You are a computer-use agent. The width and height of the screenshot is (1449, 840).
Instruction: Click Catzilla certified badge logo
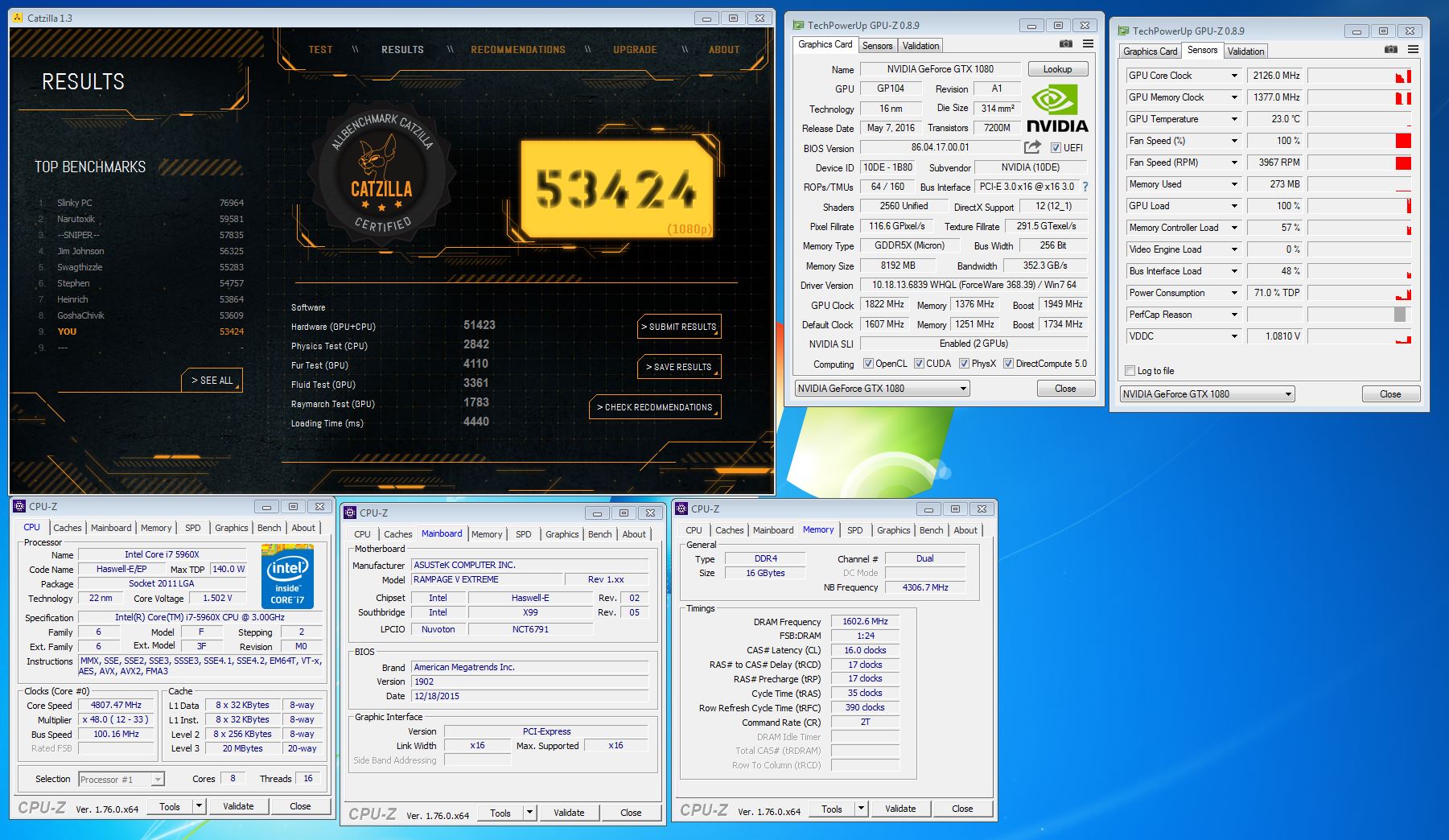[x=381, y=175]
